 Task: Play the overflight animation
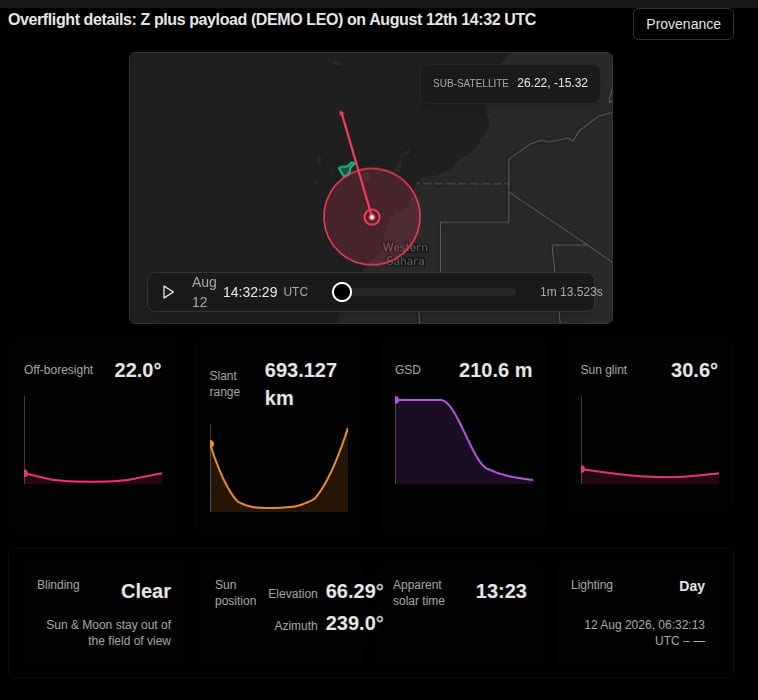[168, 292]
